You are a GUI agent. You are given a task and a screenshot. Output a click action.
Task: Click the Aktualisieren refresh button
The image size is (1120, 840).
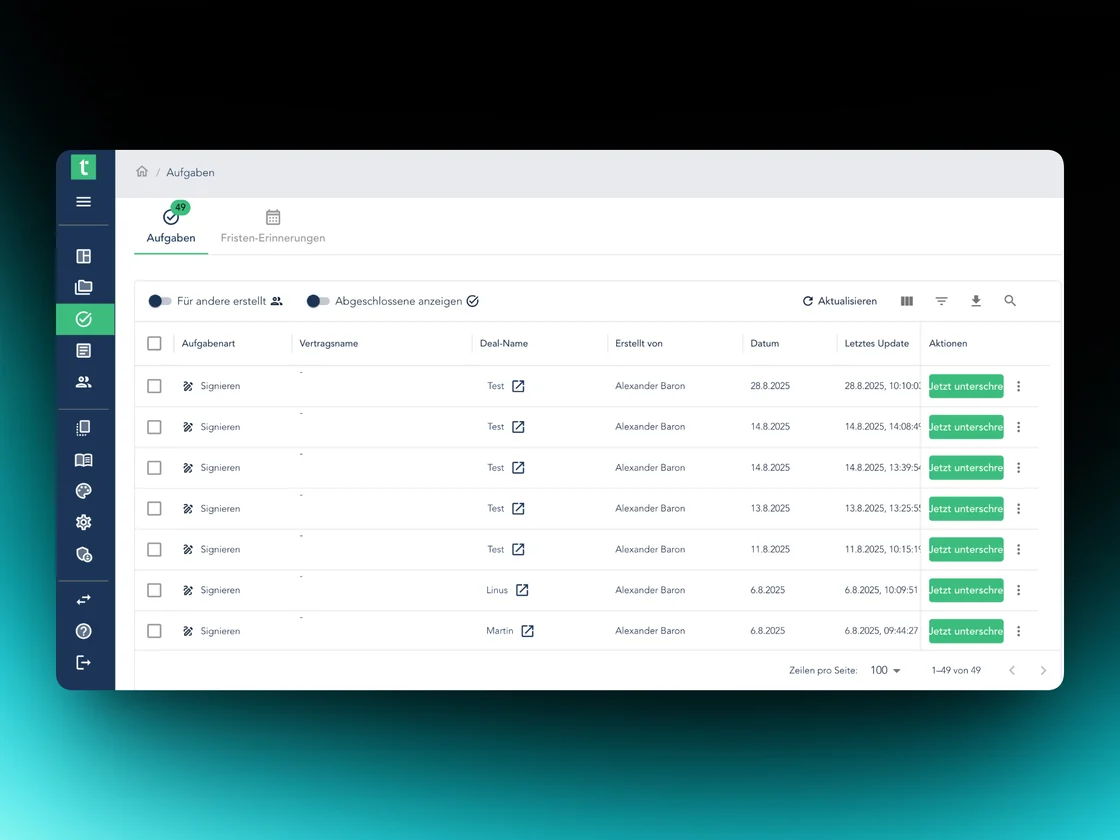click(840, 301)
